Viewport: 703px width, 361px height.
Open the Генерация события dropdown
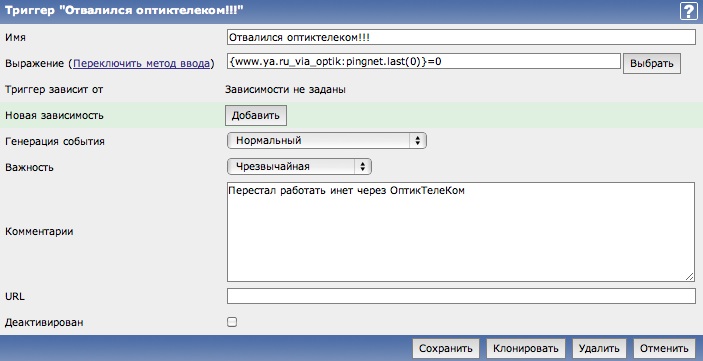(327, 140)
